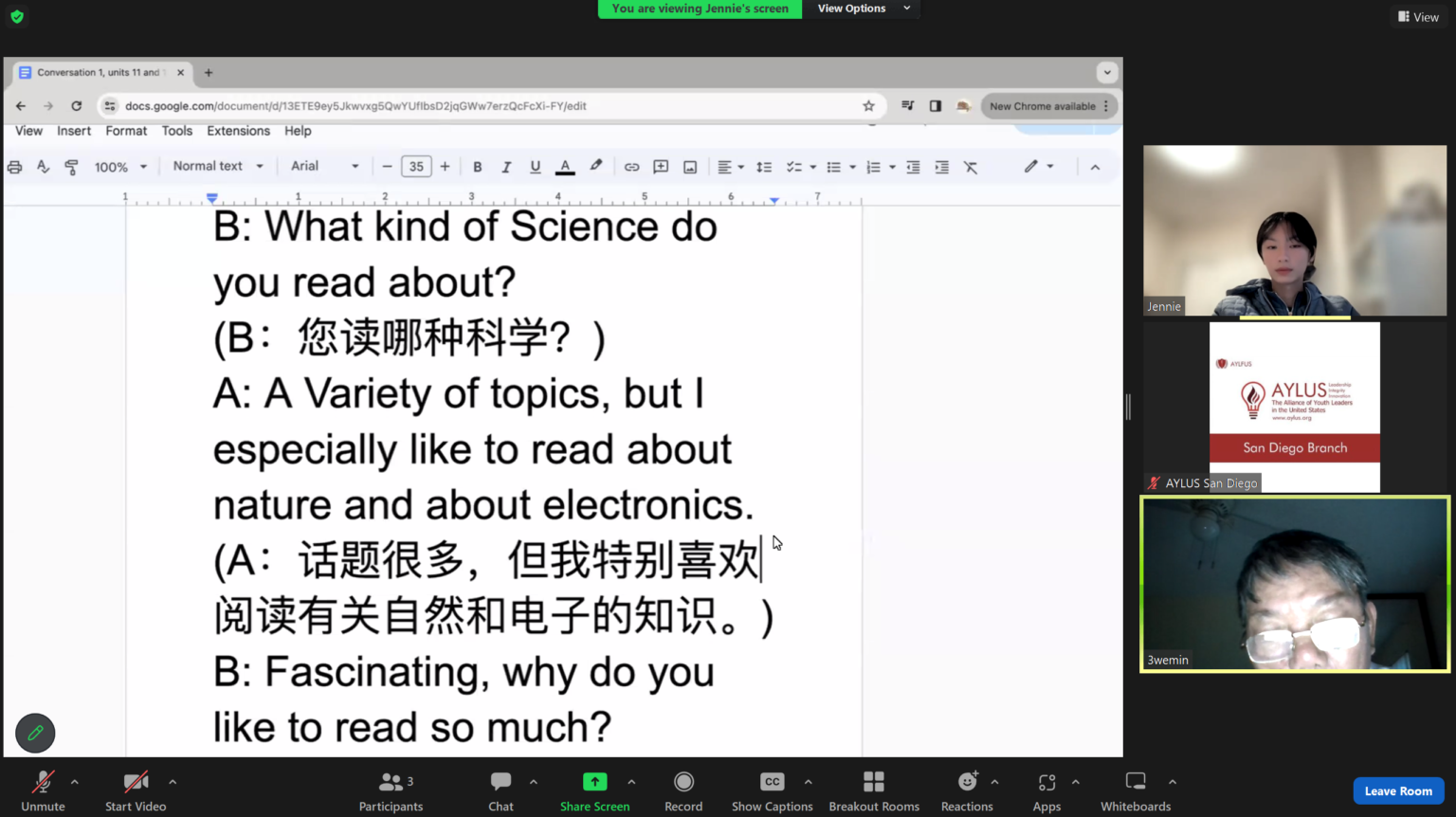Open Breakout Rooms
1456x817 pixels.
874,791
